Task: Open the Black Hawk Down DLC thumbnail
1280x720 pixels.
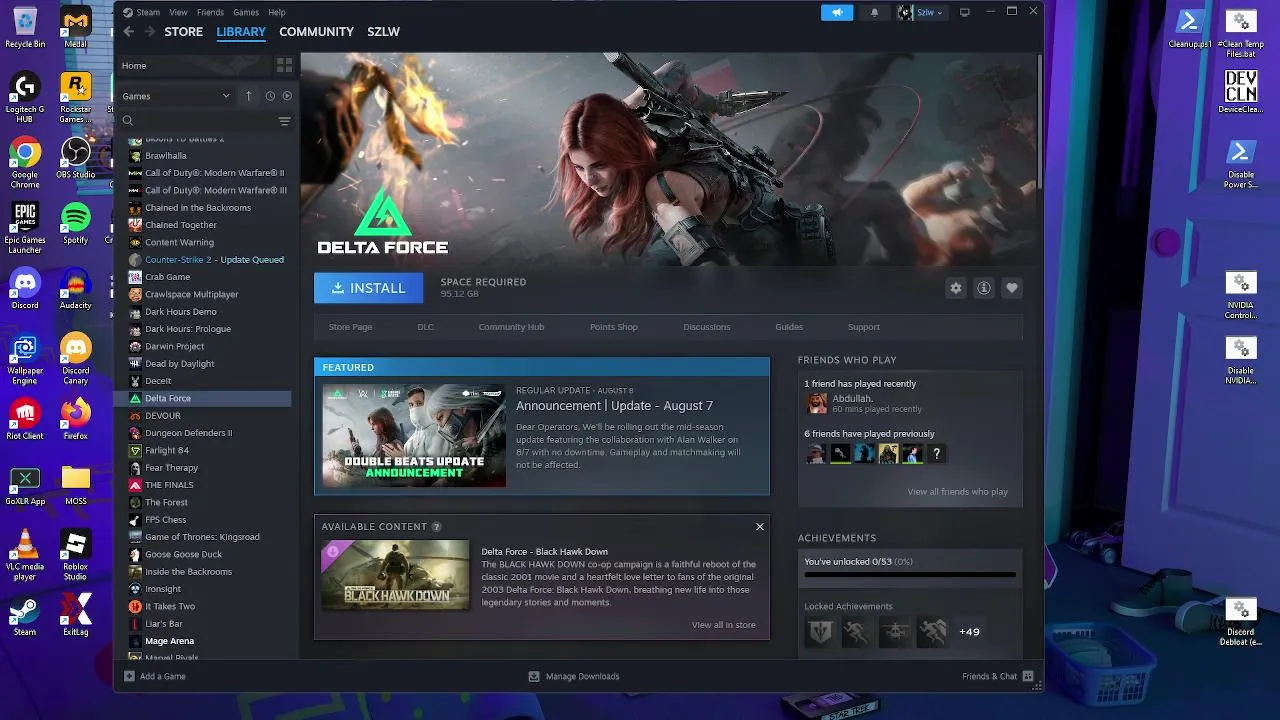Action: (x=395, y=575)
